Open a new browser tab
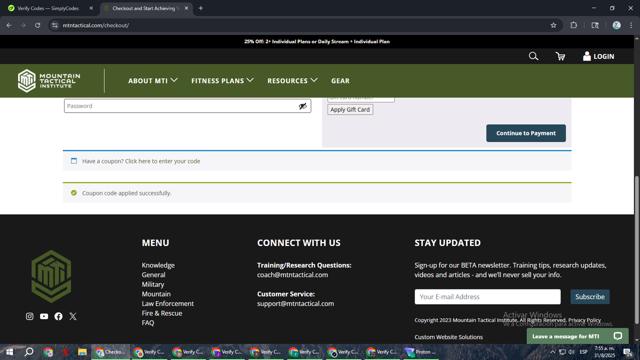The width and height of the screenshot is (640, 360). pos(200,8)
